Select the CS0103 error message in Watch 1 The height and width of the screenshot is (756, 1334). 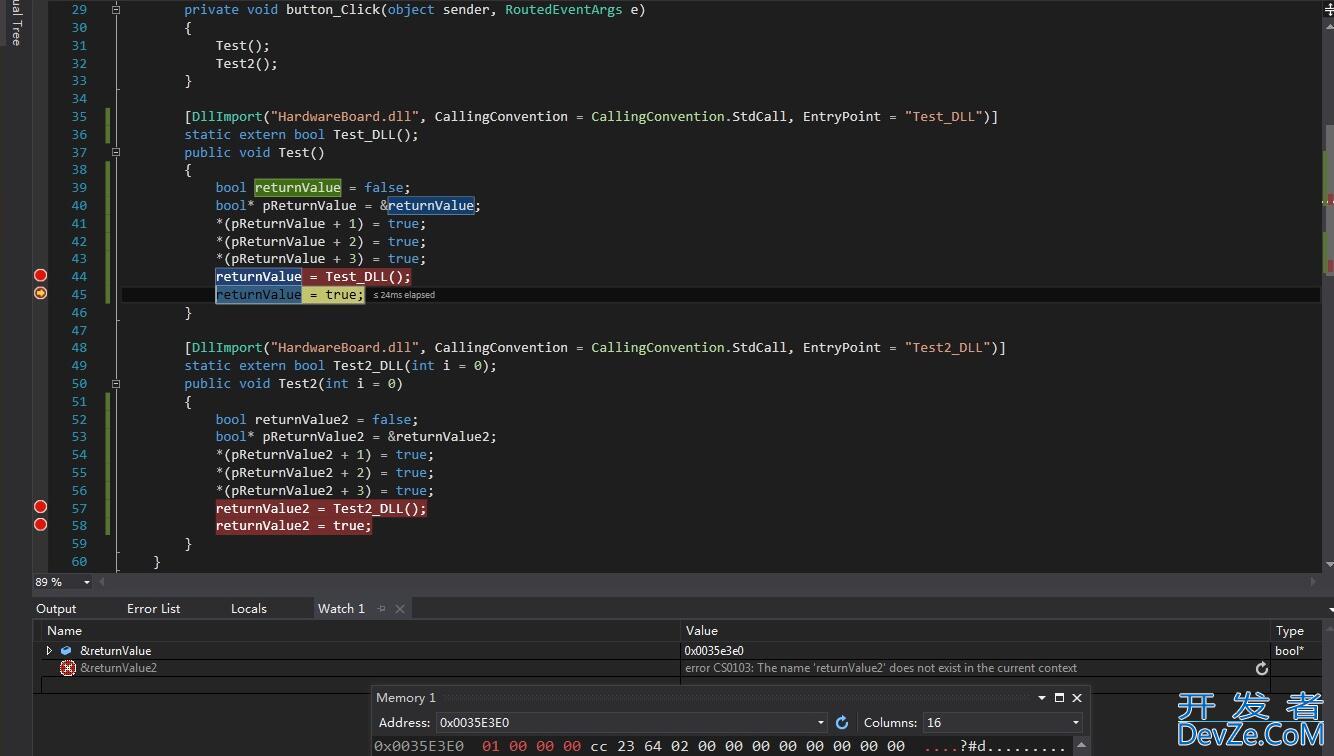point(881,668)
